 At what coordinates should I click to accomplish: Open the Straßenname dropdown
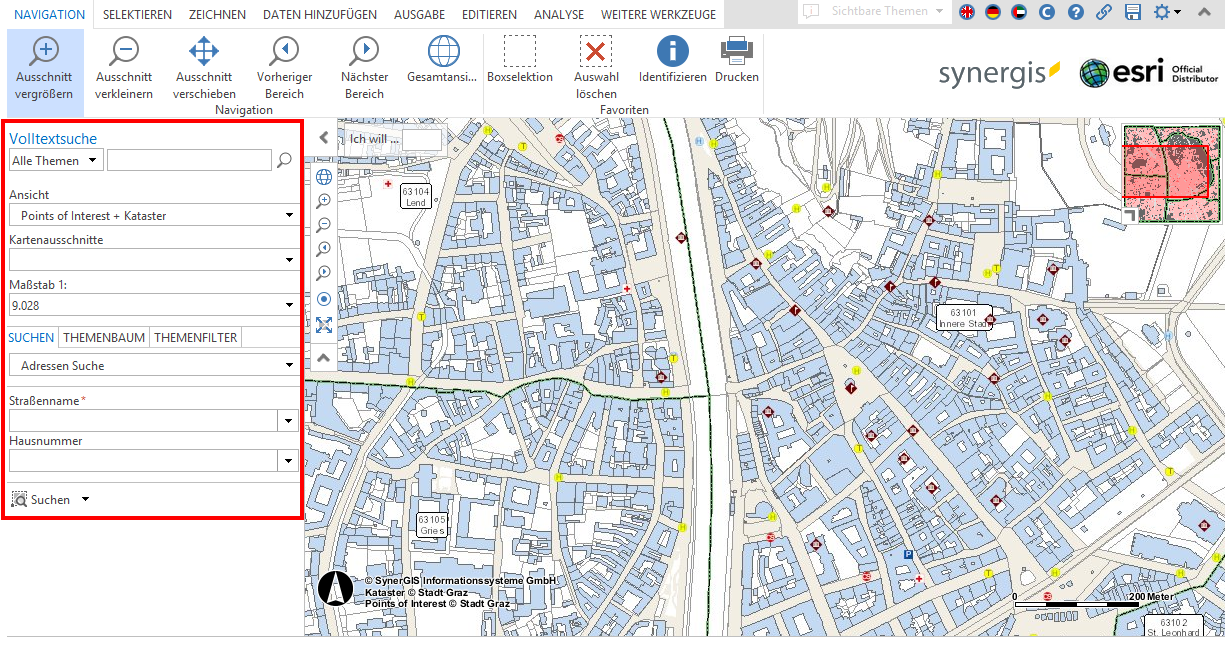[288, 420]
